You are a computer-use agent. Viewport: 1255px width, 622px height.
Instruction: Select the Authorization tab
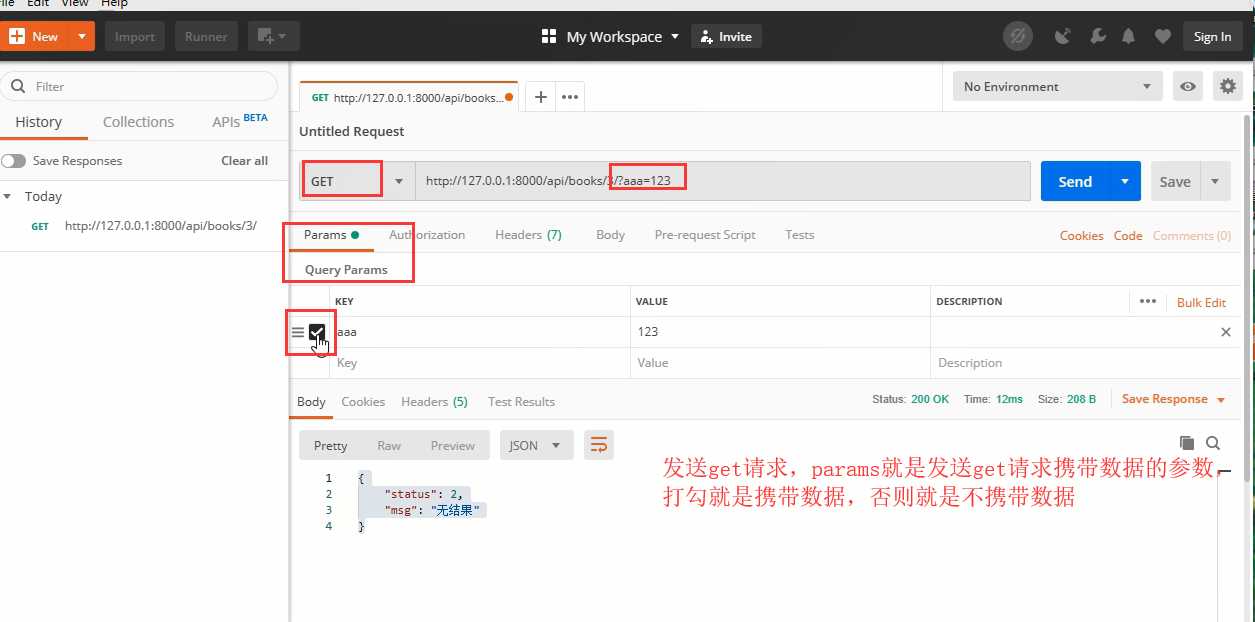pyautogui.click(x=427, y=235)
